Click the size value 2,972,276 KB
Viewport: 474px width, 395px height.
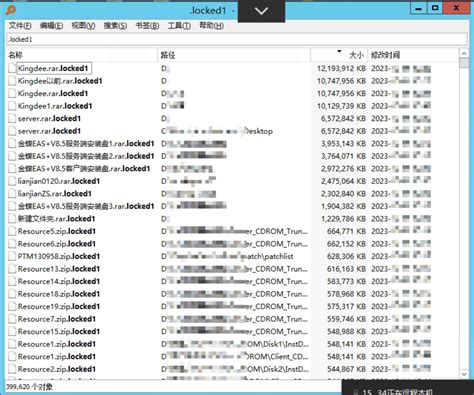[x=343, y=169]
